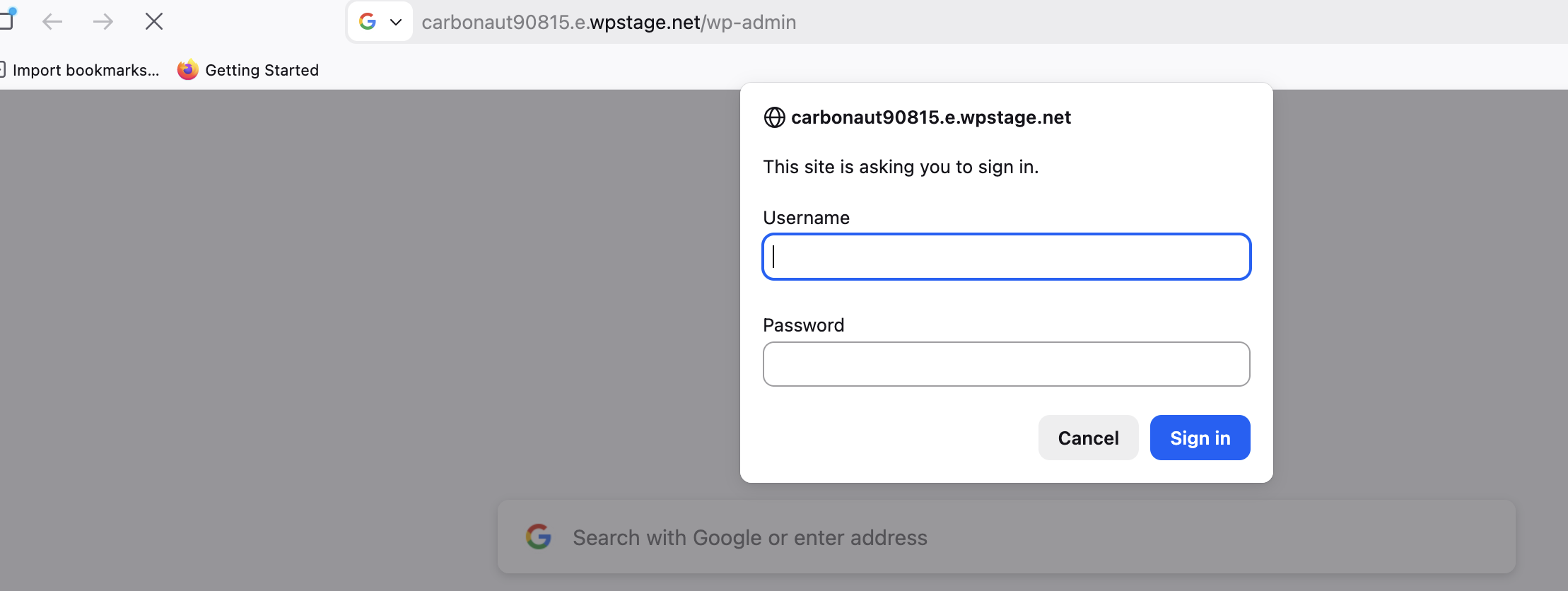The image size is (1568, 591).
Task: Click the Username label text
Action: tap(806, 218)
